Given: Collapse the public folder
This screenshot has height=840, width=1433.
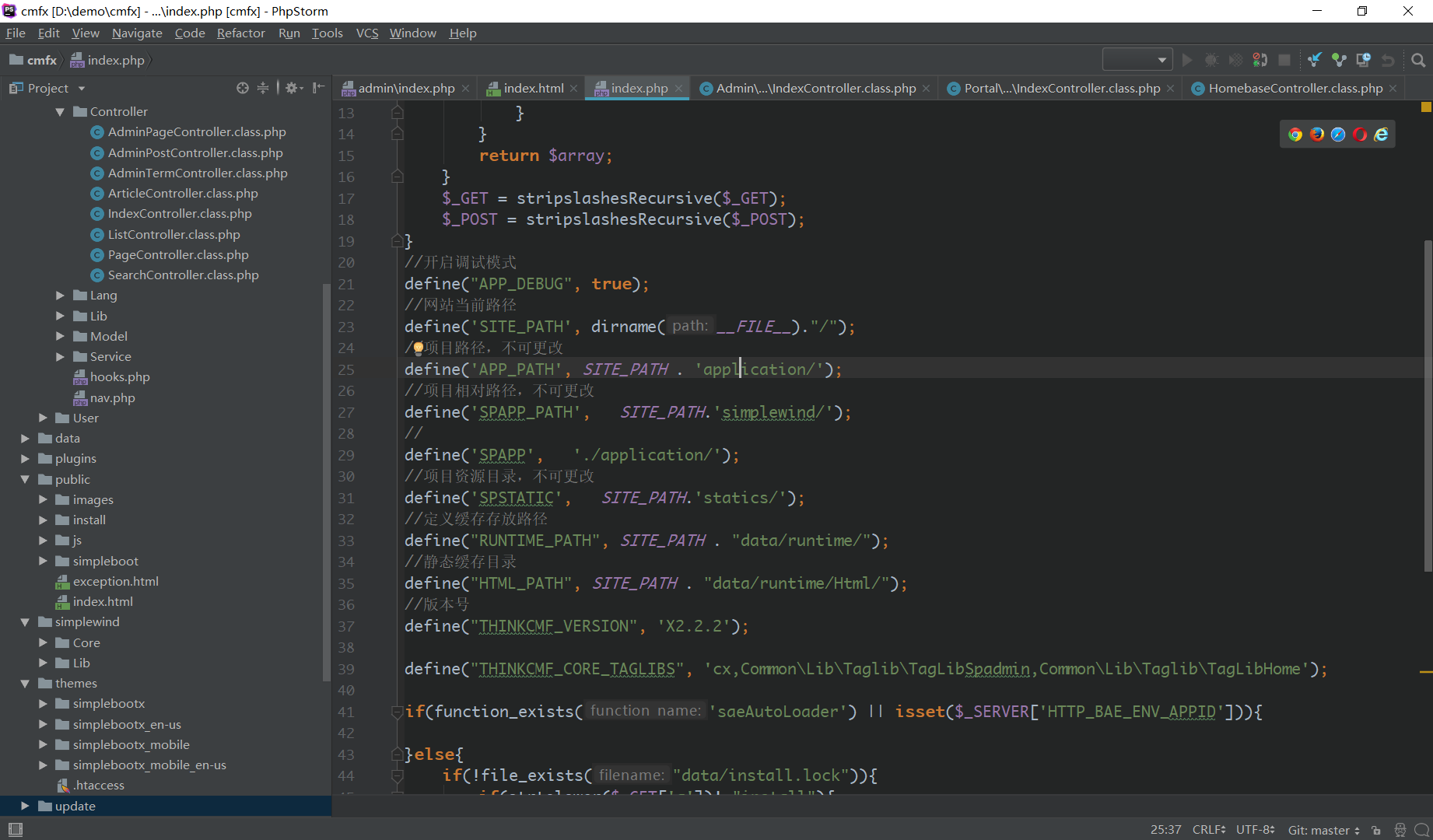Looking at the screenshot, I should click(25, 480).
